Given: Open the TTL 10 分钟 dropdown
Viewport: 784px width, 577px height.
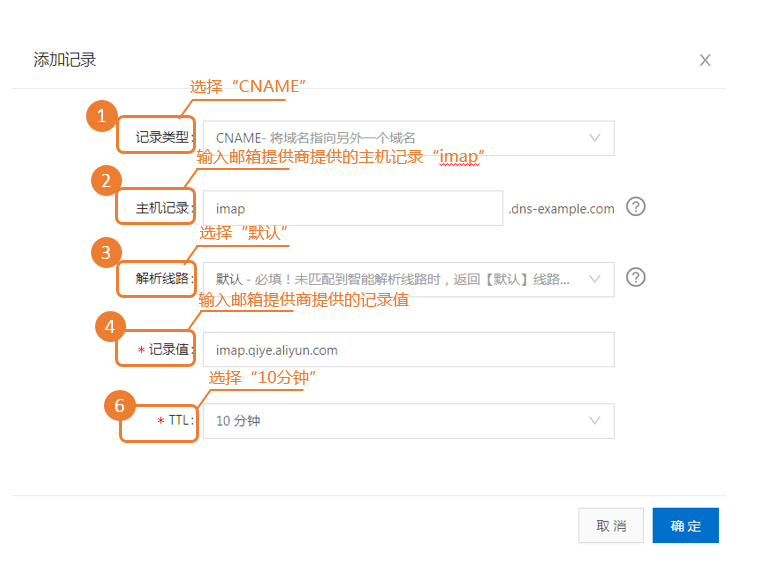Looking at the screenshot, I should click(x=408, y=421).
